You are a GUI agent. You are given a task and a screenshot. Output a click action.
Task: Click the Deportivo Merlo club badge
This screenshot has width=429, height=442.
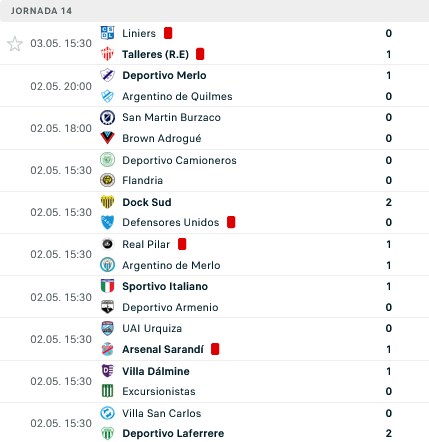[107, 75]
